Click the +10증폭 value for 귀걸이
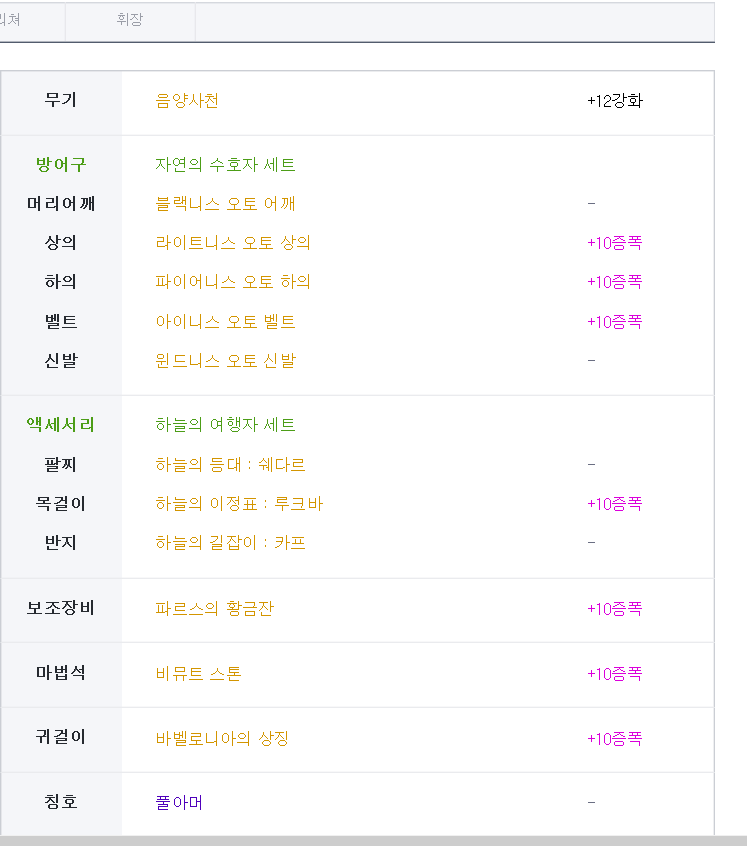Image resolution: width=747 pixels, height=846 pixels. [615, 738]
